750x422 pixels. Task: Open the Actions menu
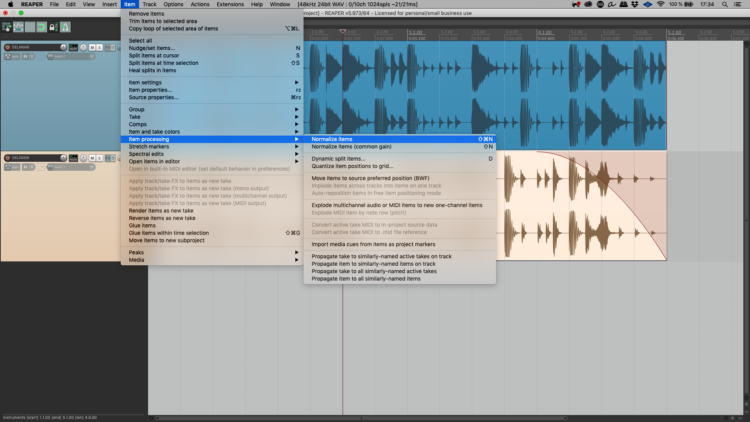[199, 4]
